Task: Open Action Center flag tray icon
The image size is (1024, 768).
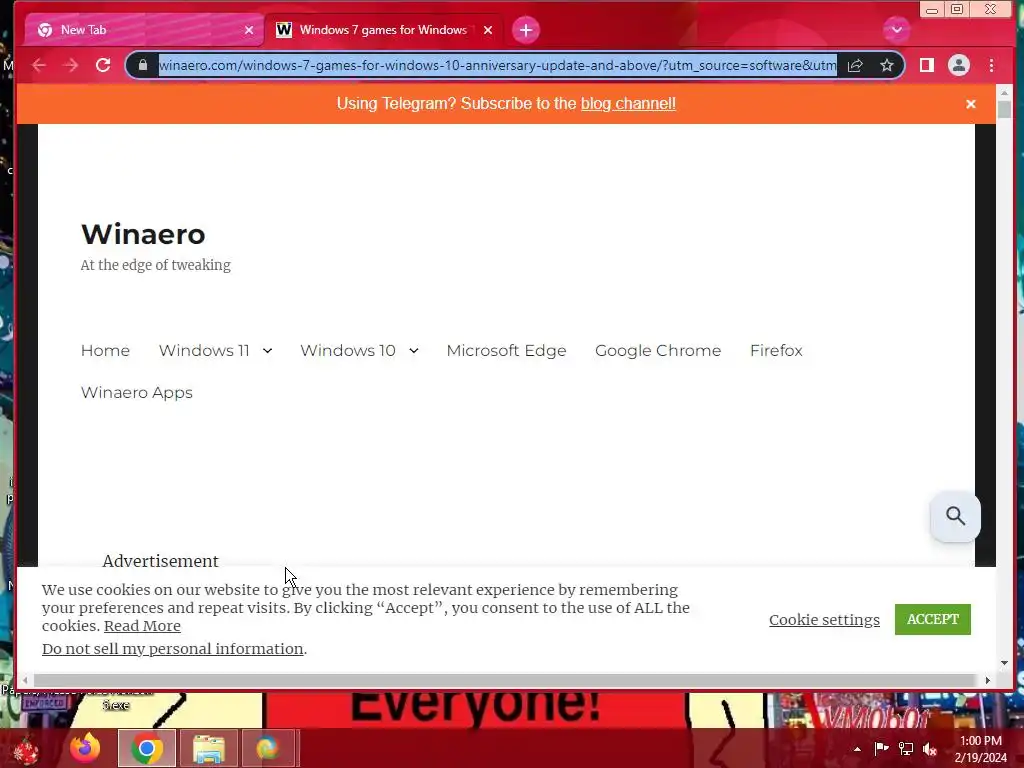Action: (881, 749)
